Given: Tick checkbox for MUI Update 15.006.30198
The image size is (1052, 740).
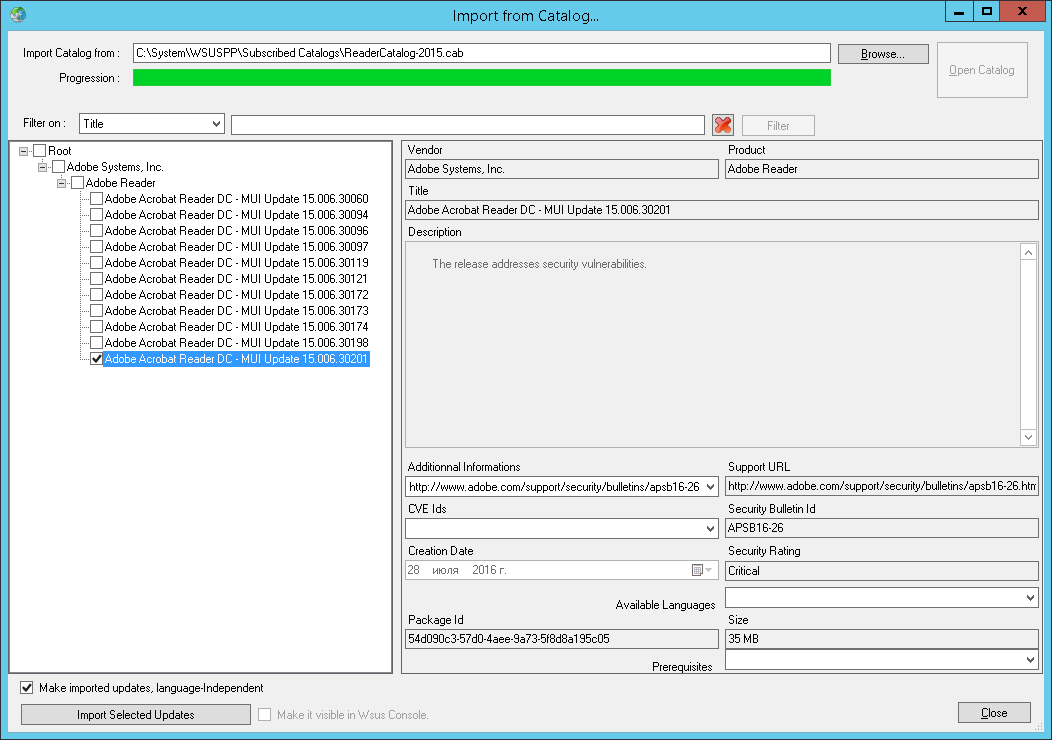Looking at the screenshot, I should tap(96, 343).
